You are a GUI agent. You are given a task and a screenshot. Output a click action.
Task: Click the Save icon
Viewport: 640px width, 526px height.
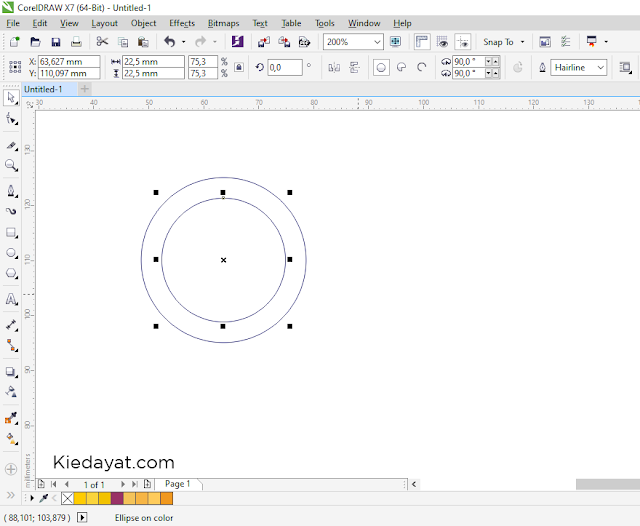(56, 42)
